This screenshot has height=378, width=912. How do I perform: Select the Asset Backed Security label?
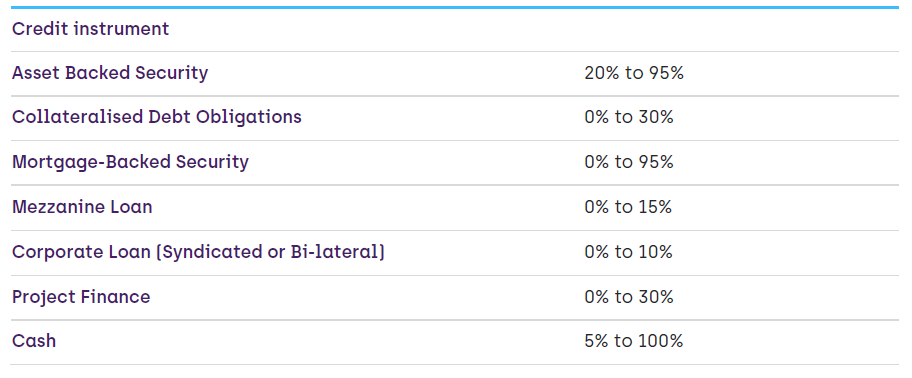[x=110, y=73]
